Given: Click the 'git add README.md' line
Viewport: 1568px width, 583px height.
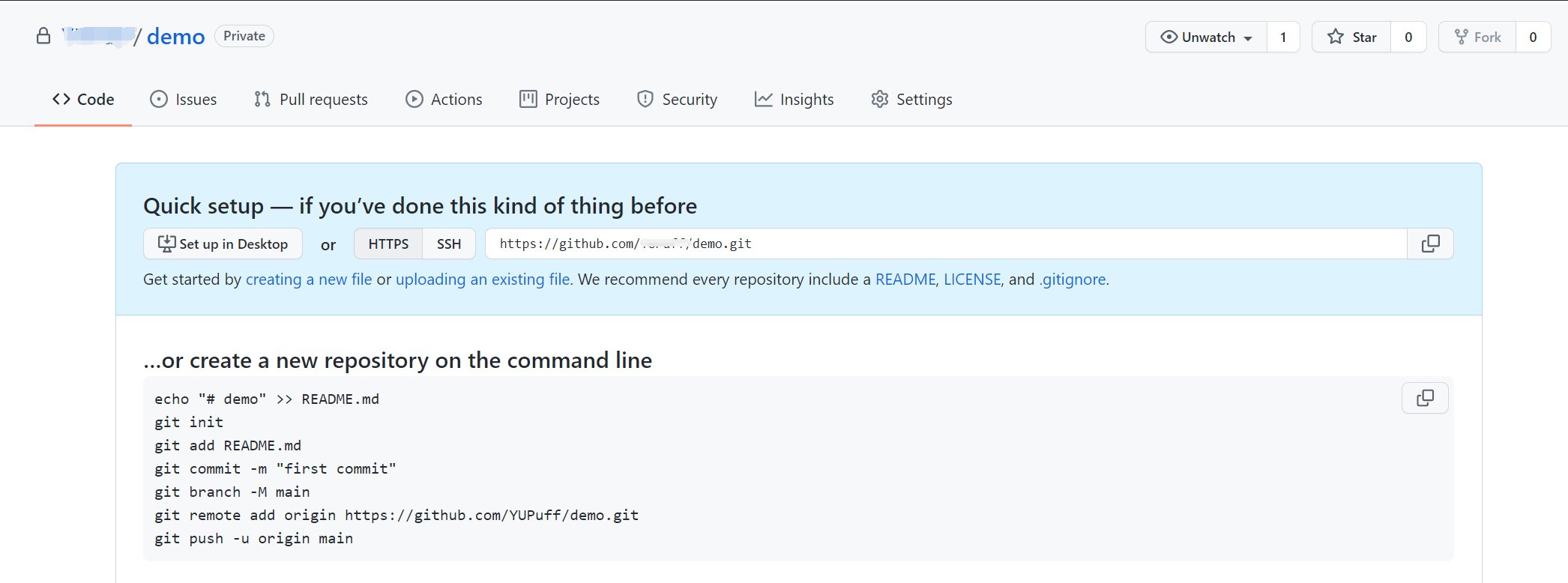Looking at the screenshot, I should [x=228, y=445].
